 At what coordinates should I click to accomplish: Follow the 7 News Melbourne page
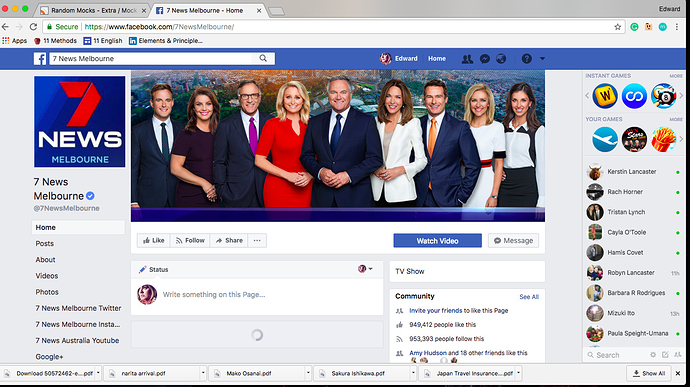coord(190,240)
